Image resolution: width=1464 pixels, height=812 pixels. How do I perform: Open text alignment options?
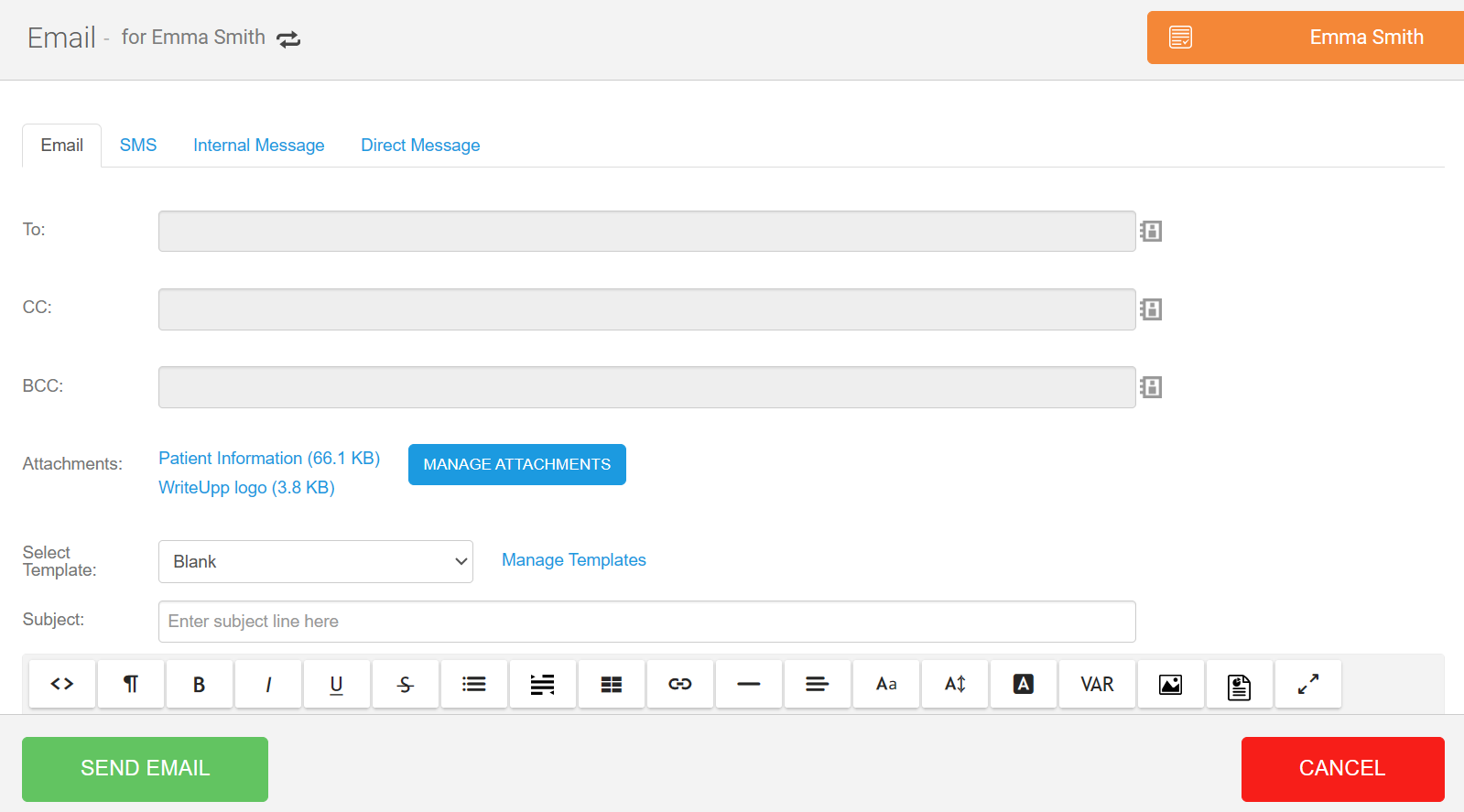click(818, 684)
